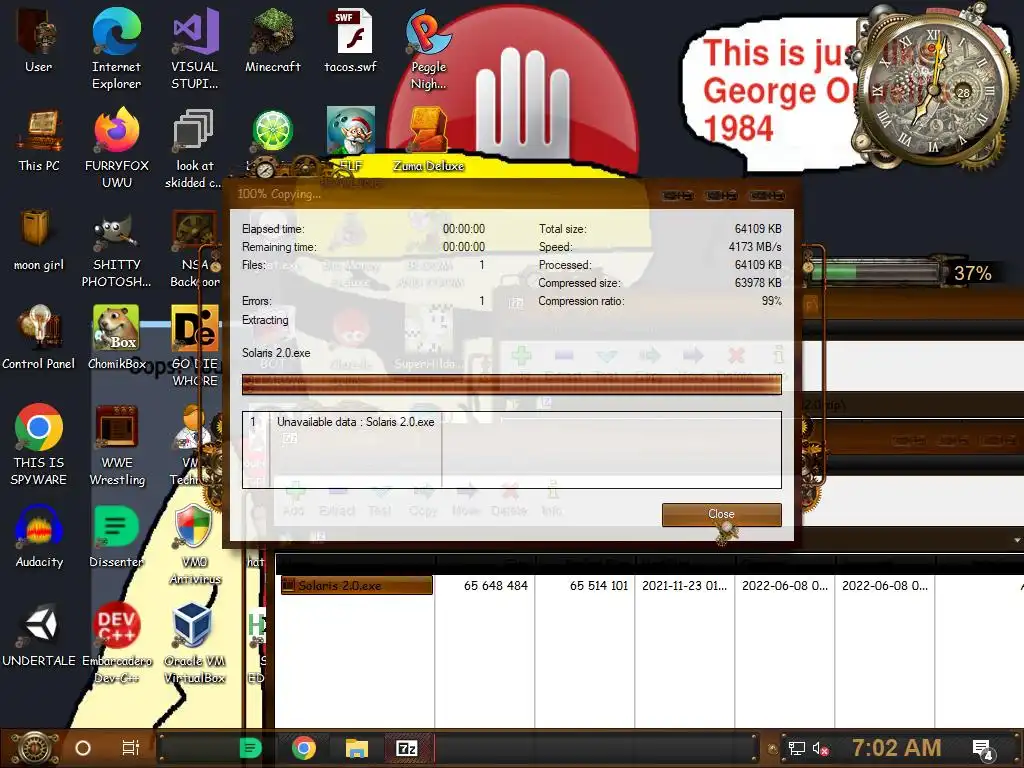Click the copy progress bar in dialog
Image resolution: width=1024 pixels, height=768 pixels.
coord(511,385)
